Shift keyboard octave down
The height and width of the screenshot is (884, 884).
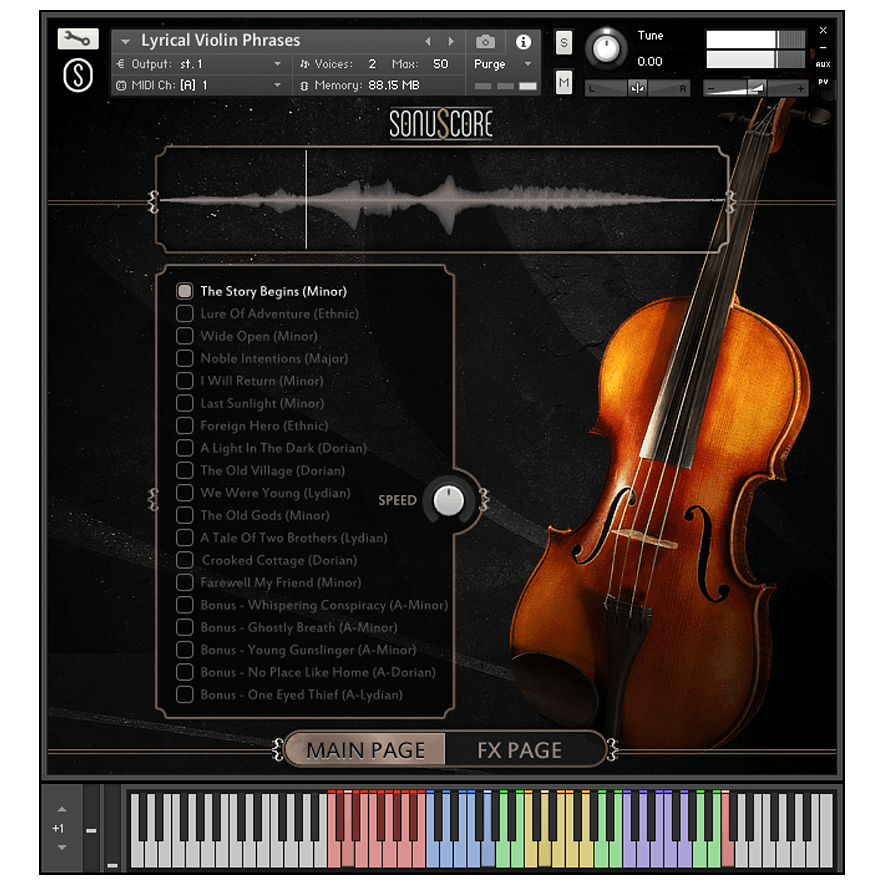coord(62,847)
